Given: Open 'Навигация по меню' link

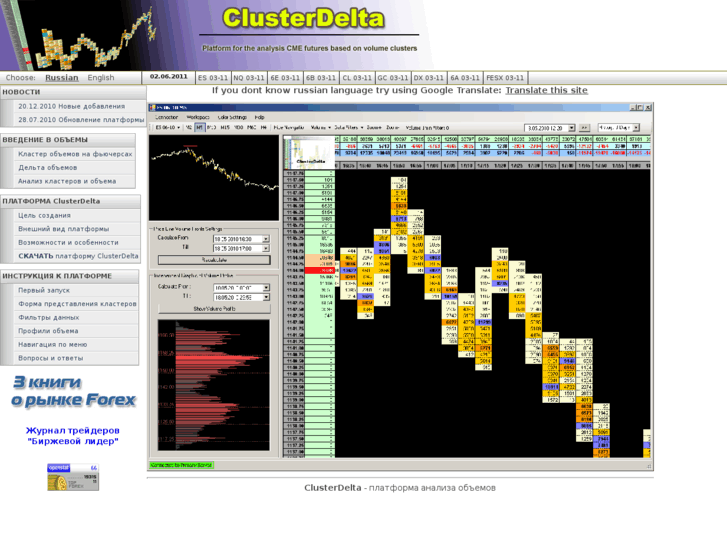Looking at the screenshot, I should pos(52,345).
